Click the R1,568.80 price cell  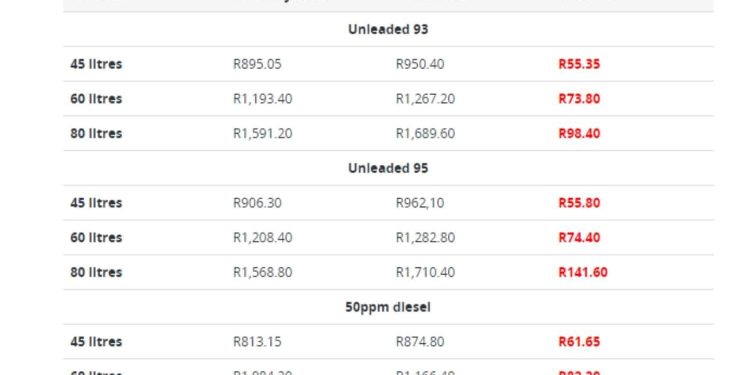click(263, 272)
